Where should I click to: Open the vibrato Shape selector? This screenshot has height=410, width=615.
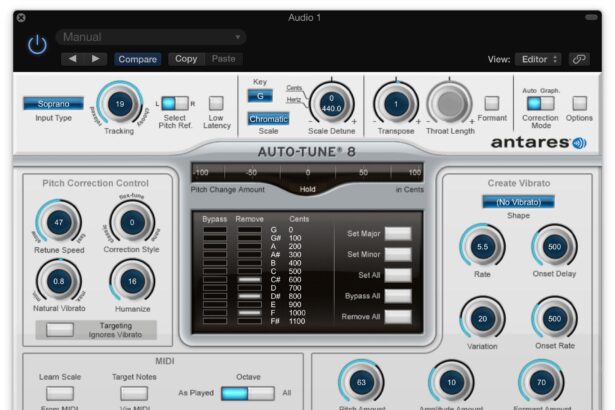pos(516,201)
